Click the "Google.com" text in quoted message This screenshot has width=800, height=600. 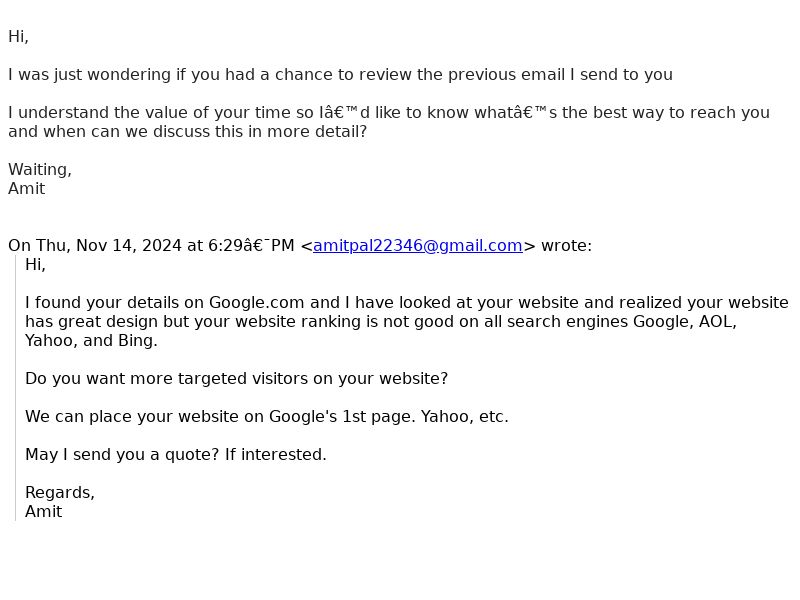tap(257, 303)
